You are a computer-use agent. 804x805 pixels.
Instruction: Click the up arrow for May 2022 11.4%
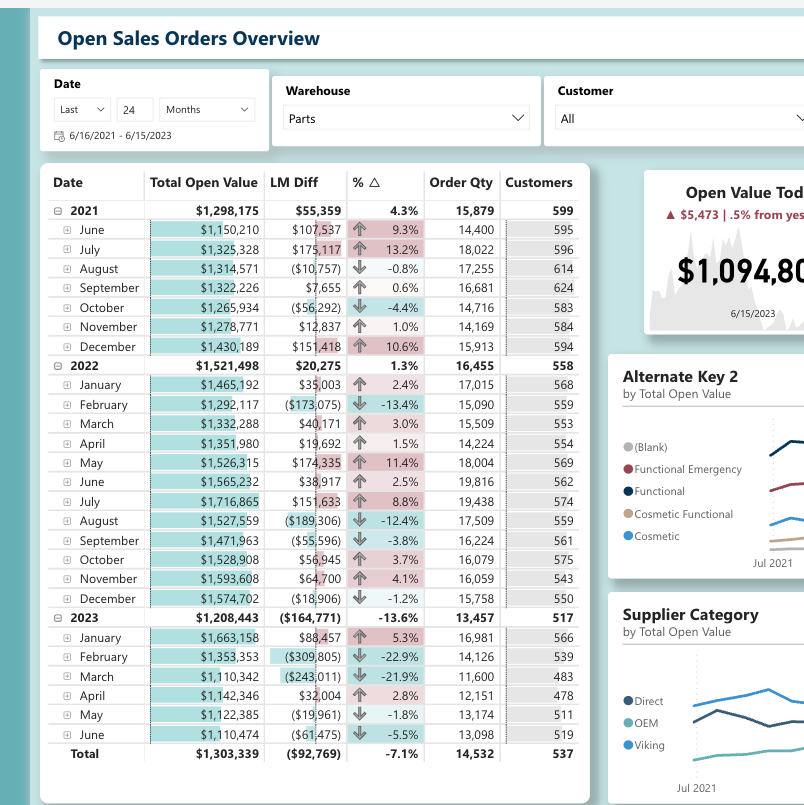[360, 462]
